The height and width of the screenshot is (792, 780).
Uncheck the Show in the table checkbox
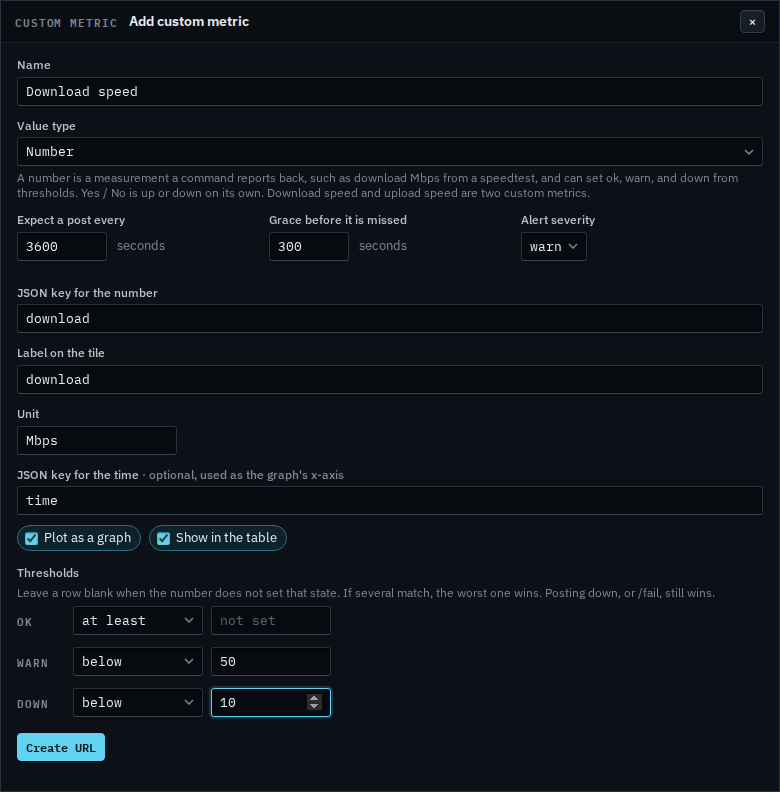point(163,538)
